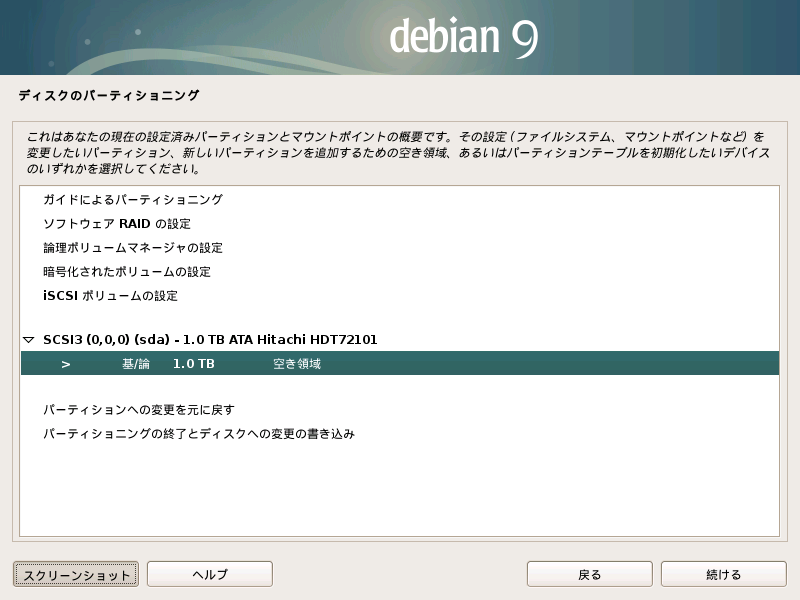The height and width of the screenshot is (600, 800).
Task: Click the debian 9 logo banner
Action: [464, 37]
